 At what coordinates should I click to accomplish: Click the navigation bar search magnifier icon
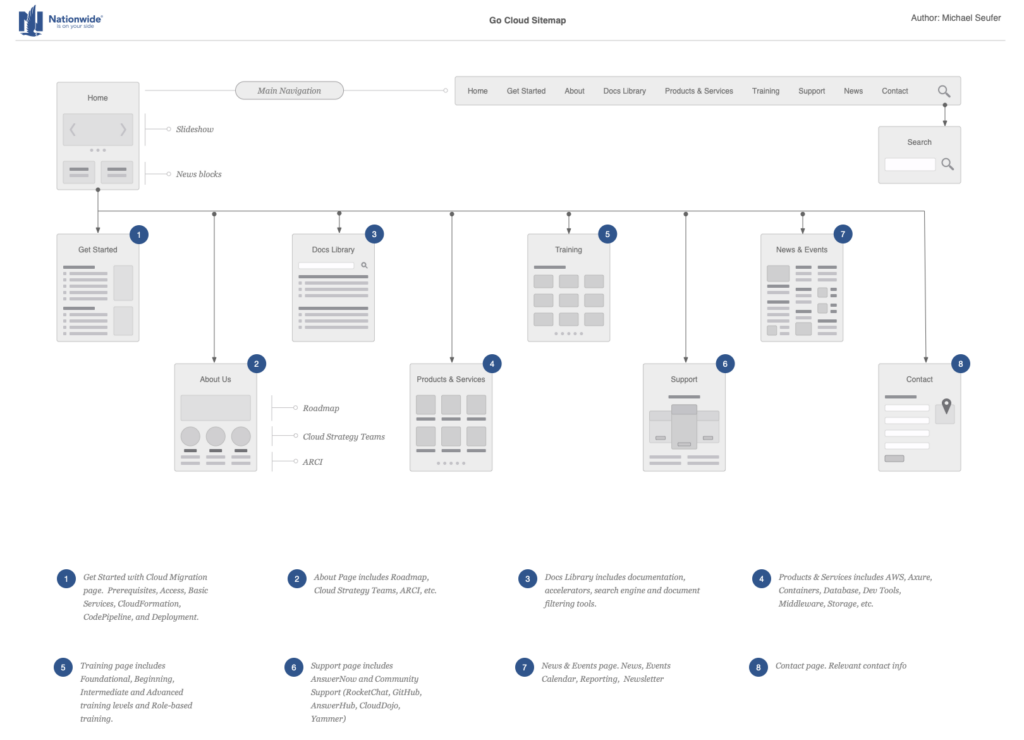pyautogui.click(x=944, y=91)
